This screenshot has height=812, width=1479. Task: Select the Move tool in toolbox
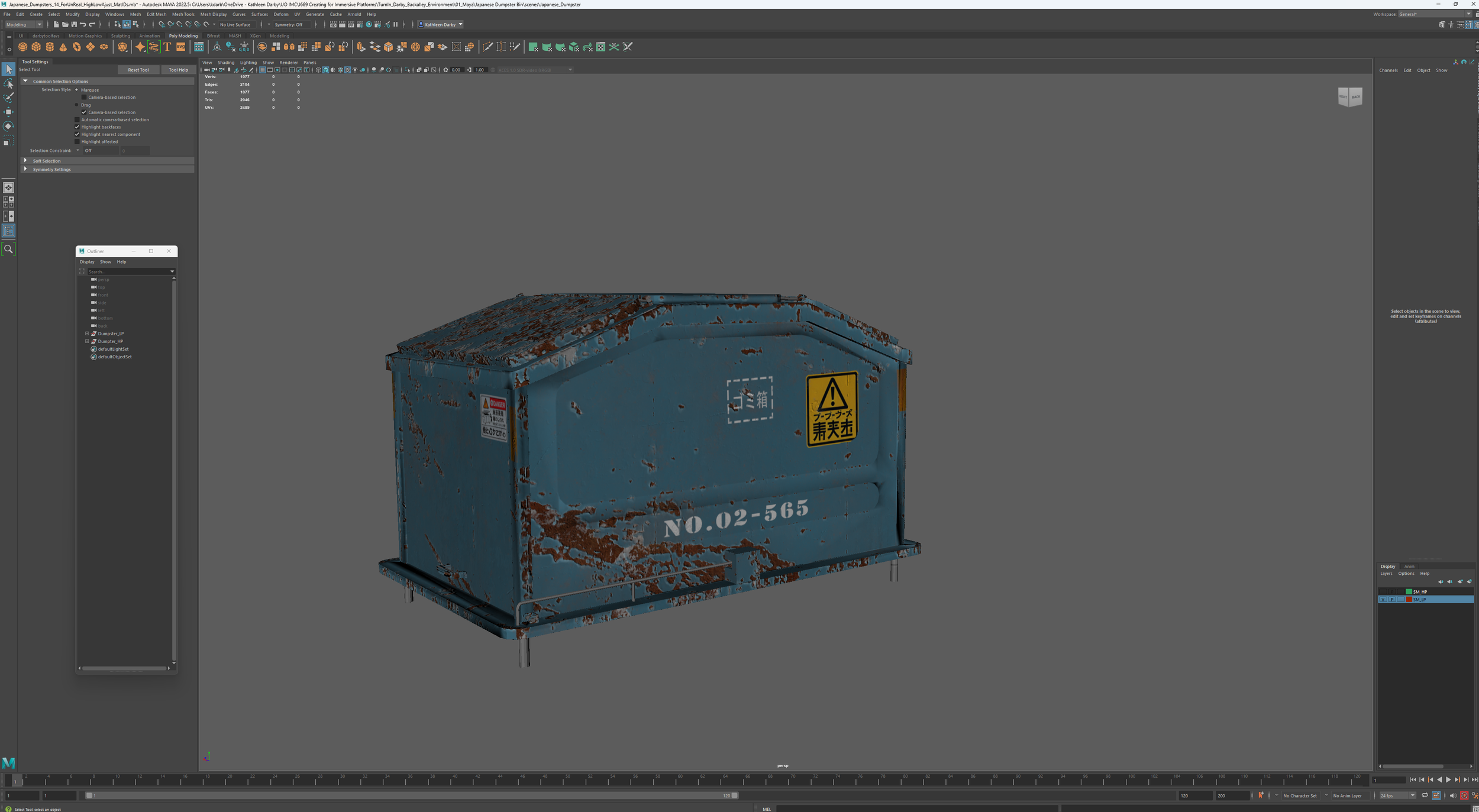click(x=8, y=112)
